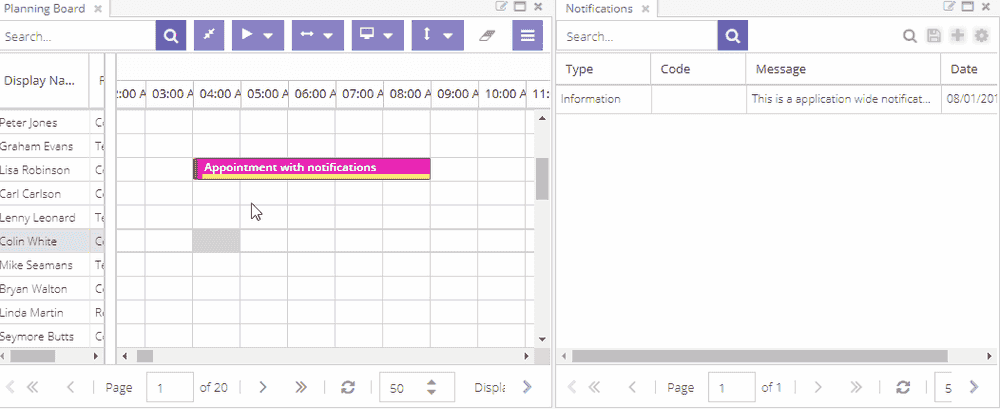1000x409 pixels.
Task: Click the Information notification type cell
Action: click(x=603, y=100)
